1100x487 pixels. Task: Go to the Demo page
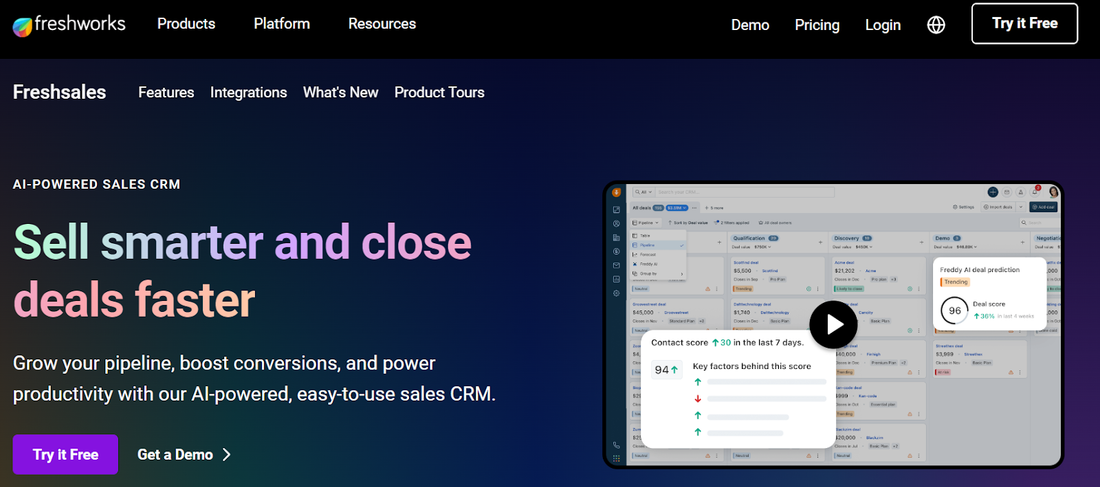(750, 25)
